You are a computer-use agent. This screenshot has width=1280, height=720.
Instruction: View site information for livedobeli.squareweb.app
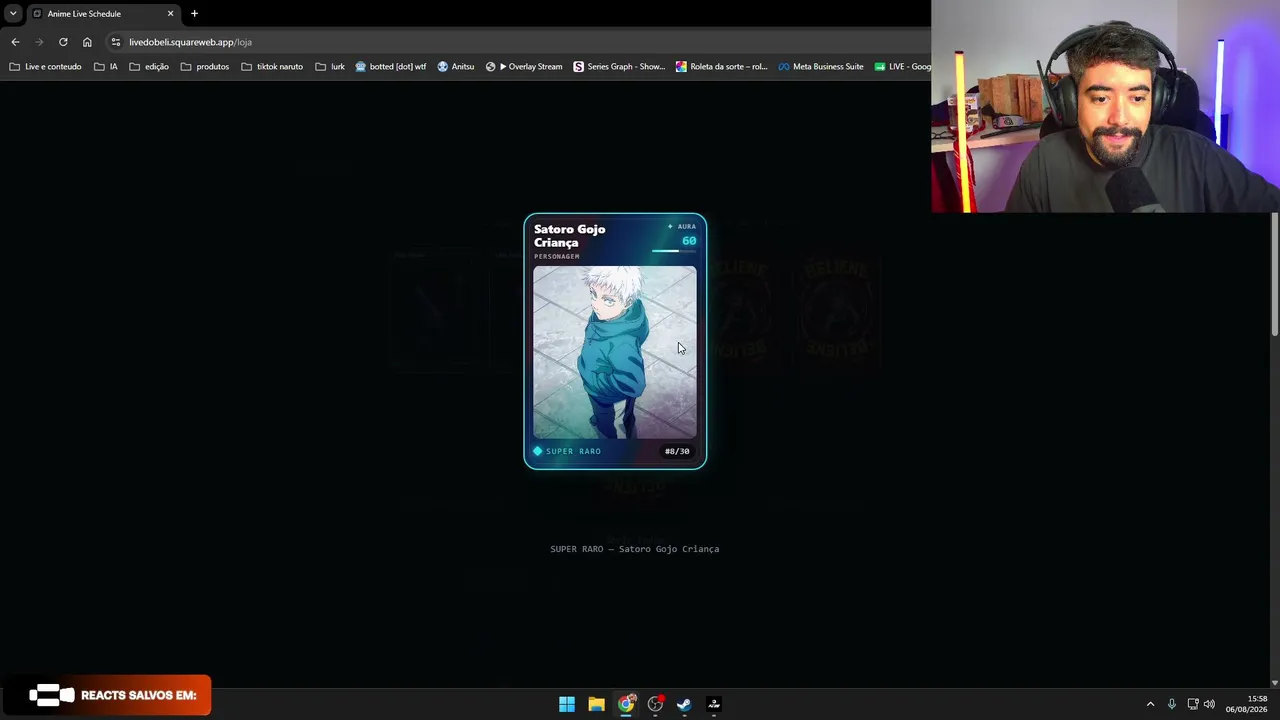coord(116,42)
